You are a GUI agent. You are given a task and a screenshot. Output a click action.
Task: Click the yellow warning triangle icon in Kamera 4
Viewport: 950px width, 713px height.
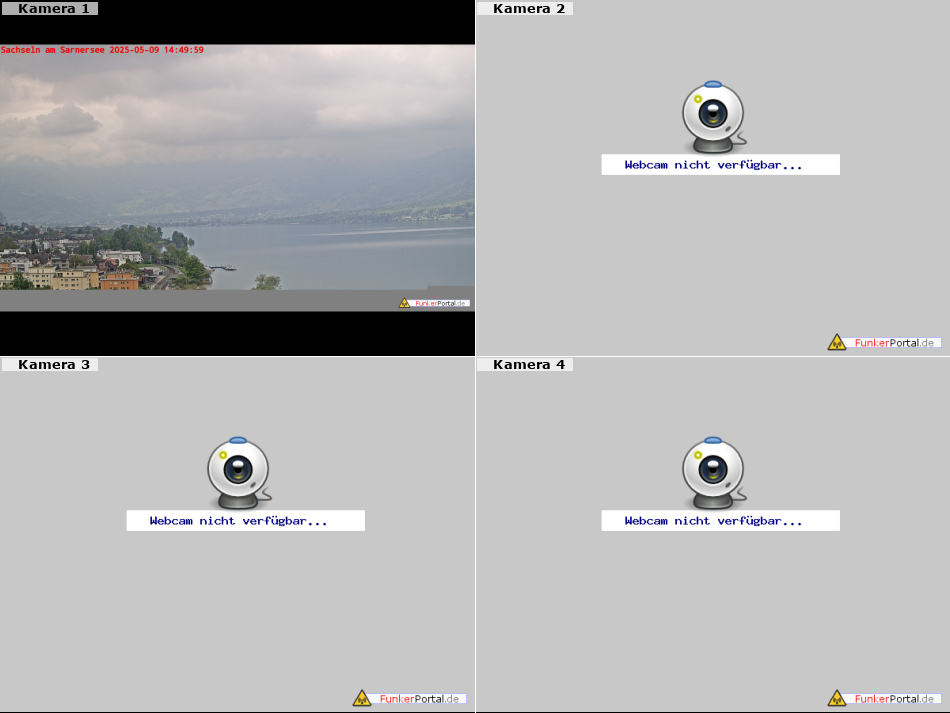pos(837,698)
